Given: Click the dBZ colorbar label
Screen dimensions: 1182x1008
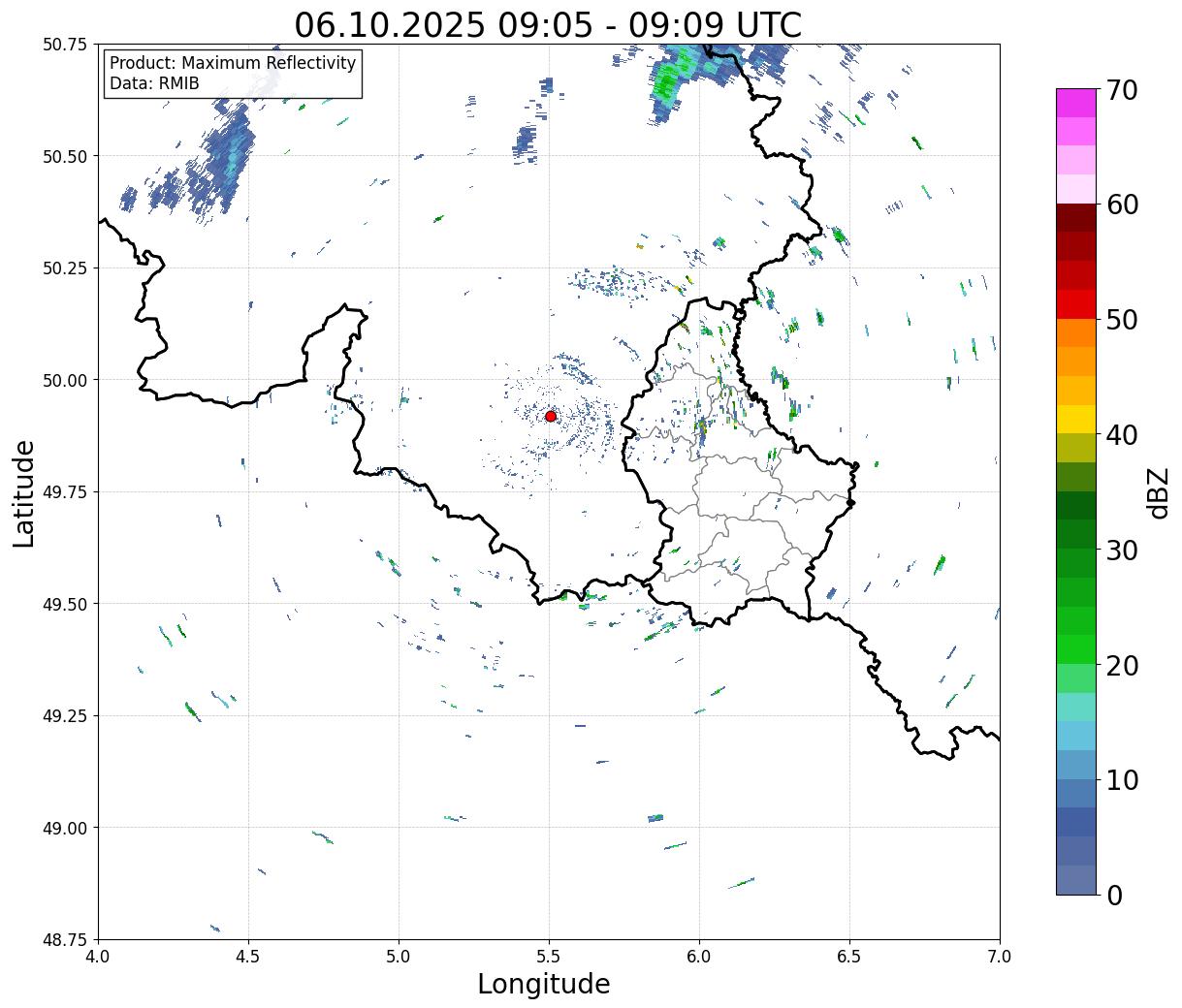Looking at the screenshot, I should click(1158, 491).
